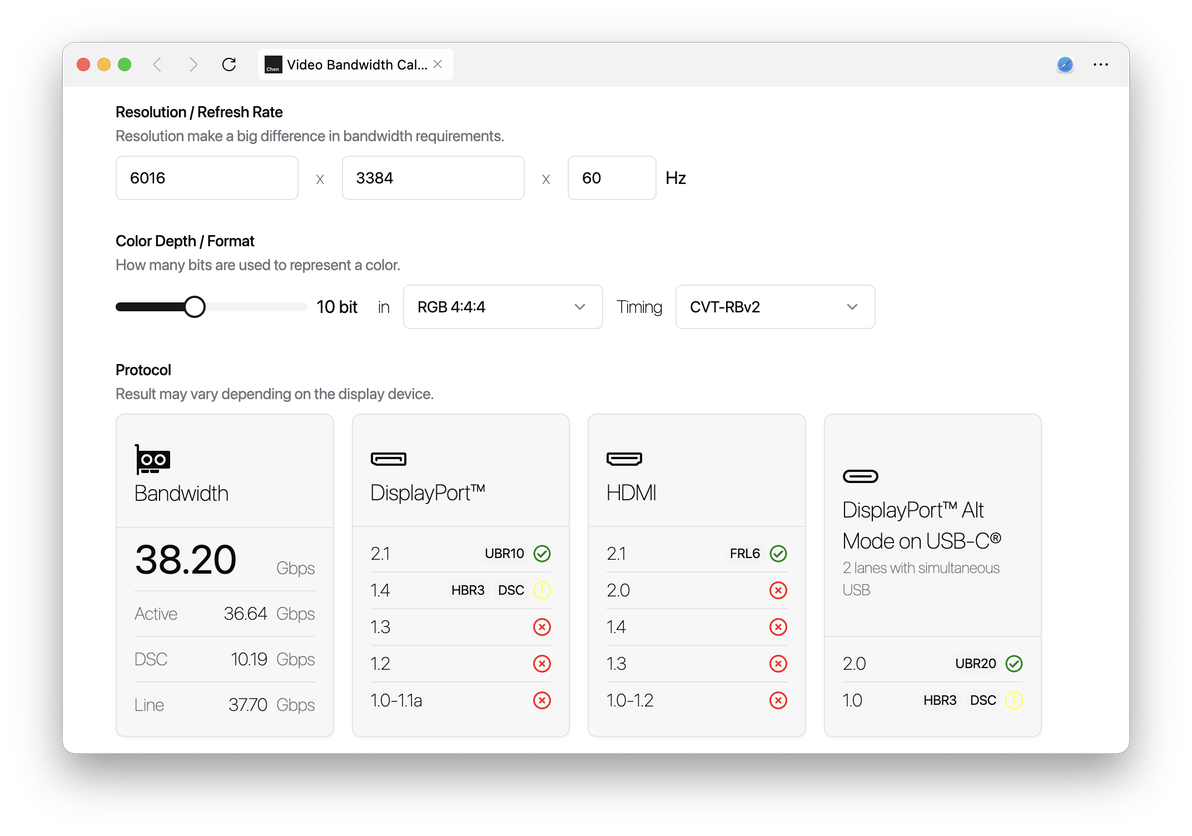Click the browser reload icon
Image resolution: width=1192 pixels, height=836 pixels.
tap(229, 65)
